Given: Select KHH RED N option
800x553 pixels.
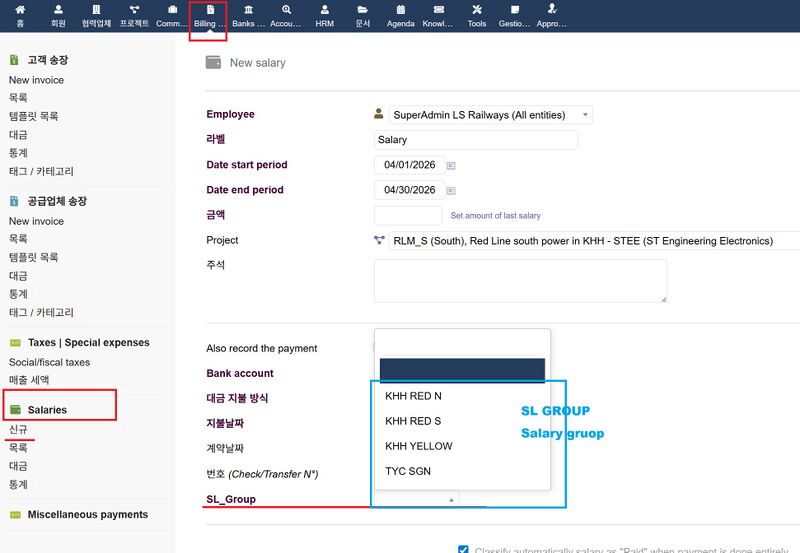Looking at the screenshot, I should (x=462, y=396).
